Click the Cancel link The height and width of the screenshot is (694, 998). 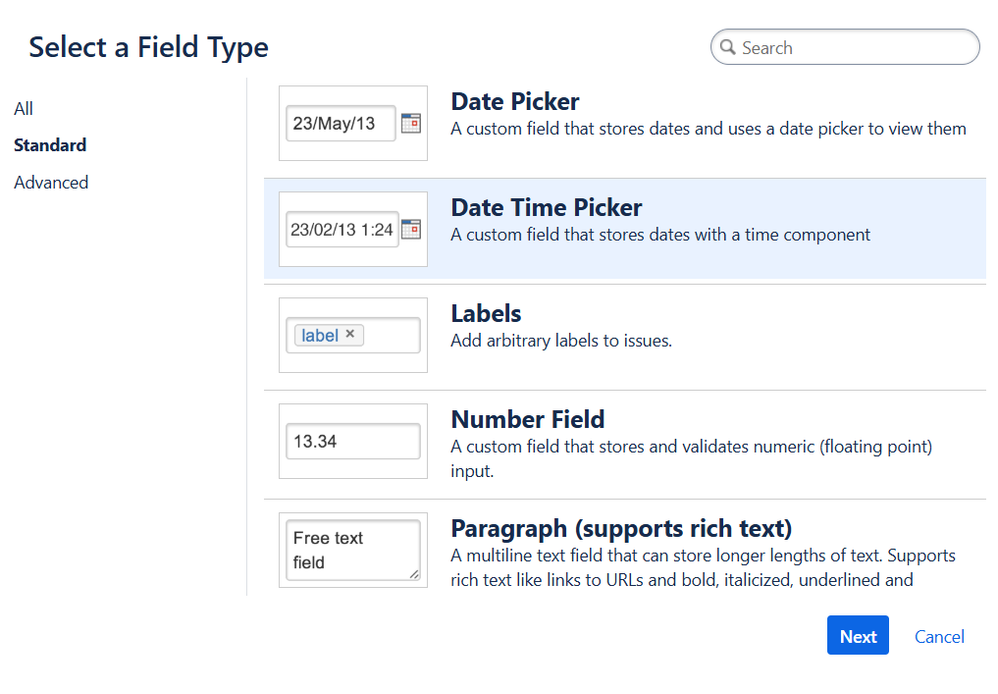click(939, 636)
